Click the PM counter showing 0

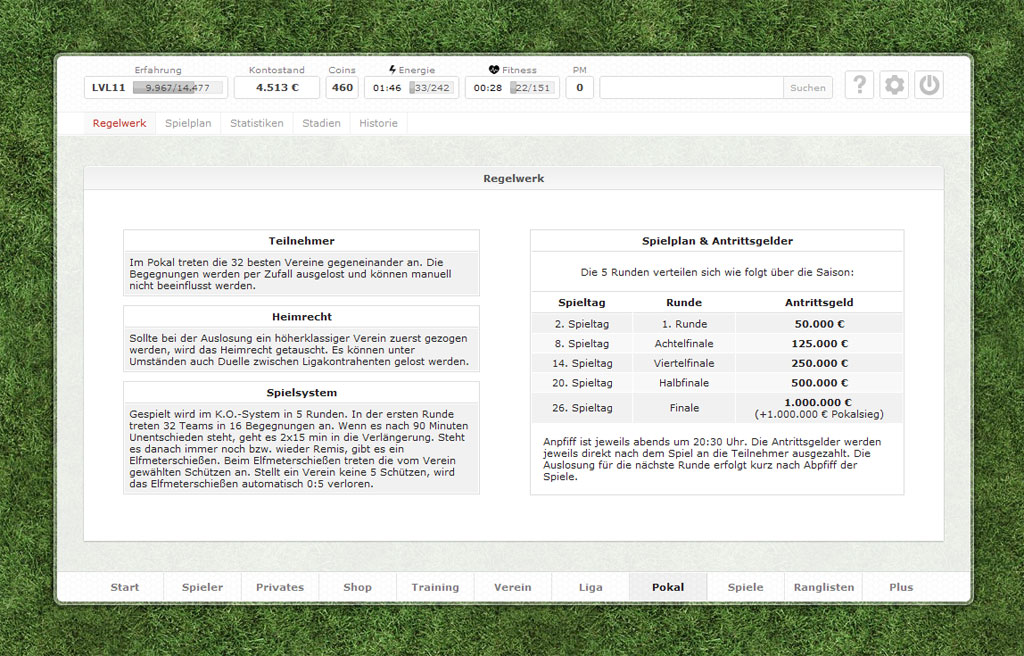click(x=579, y=88)
